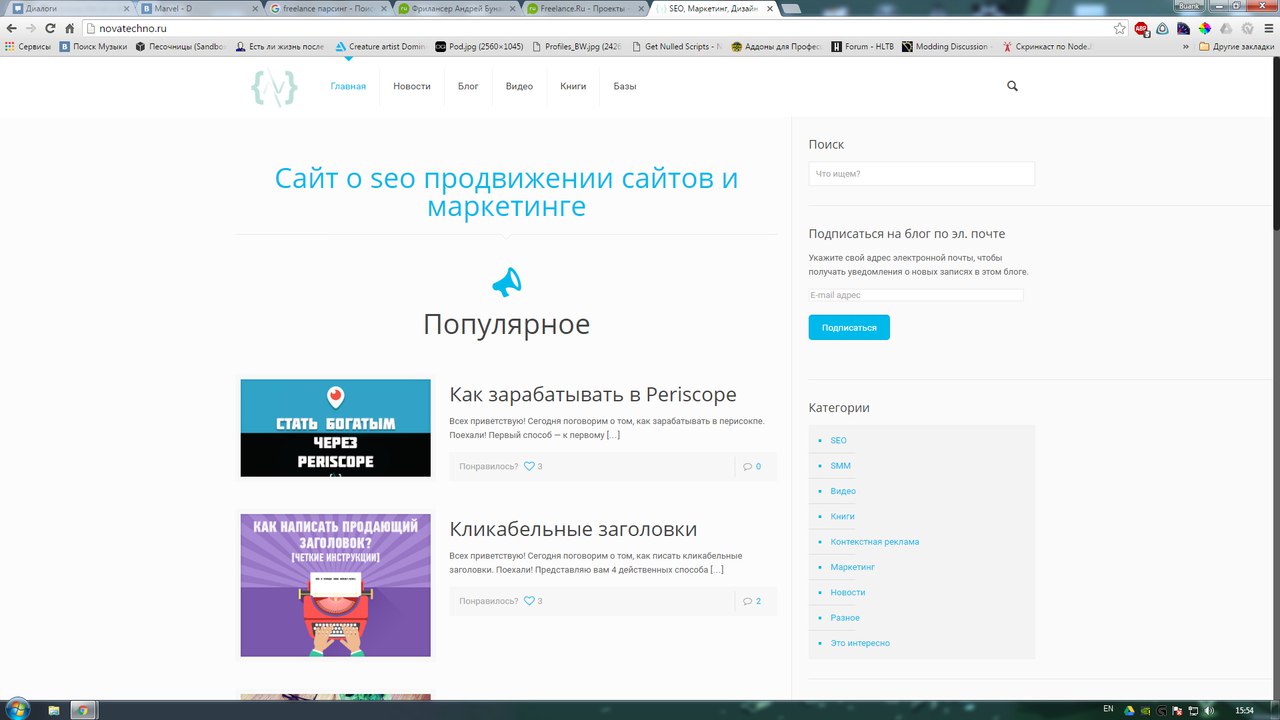Open the Базы menu item
This screenshot has height=720, width=1280.
625,86
